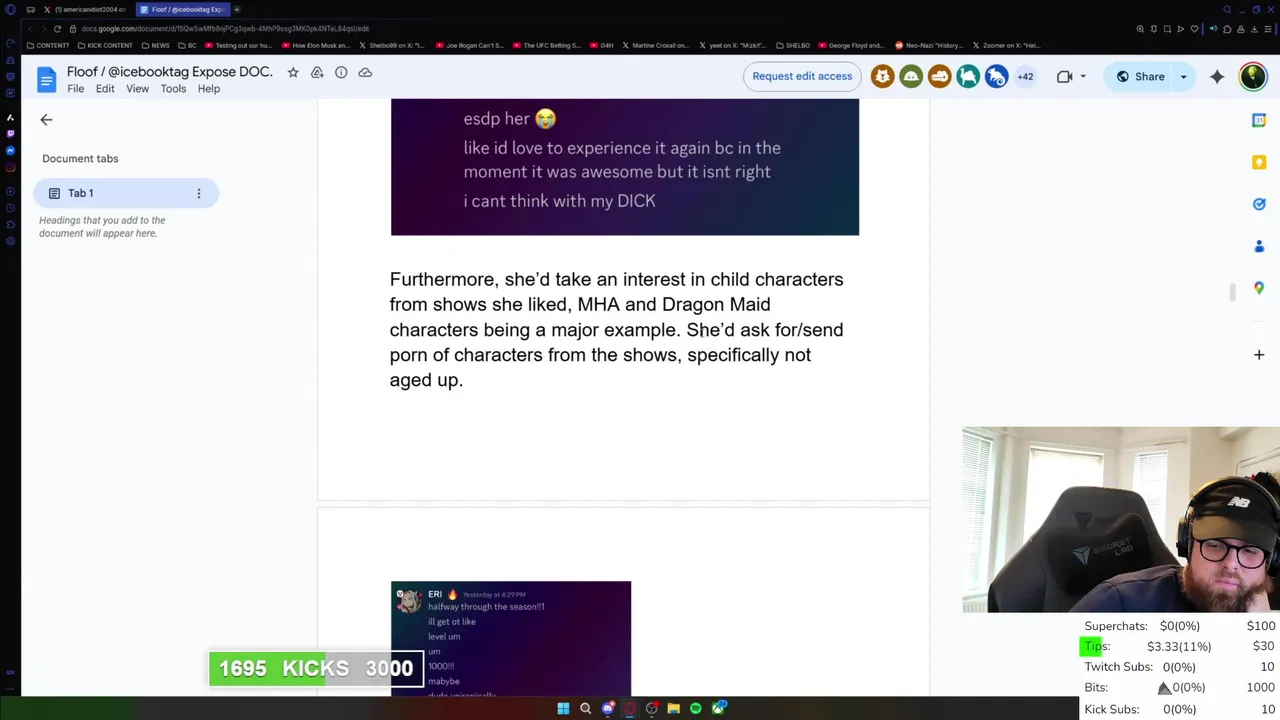Open Windows taskbar search
Viewport: 1280px width, 720px height.
click(585, 708)
